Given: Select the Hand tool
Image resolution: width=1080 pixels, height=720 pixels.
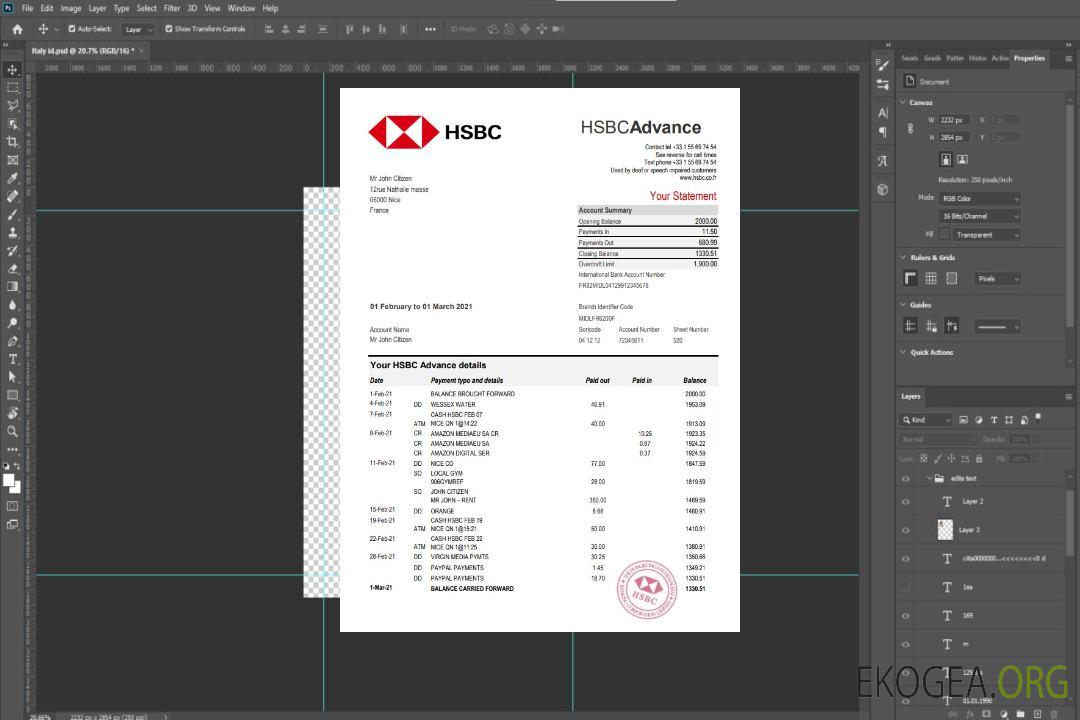Looking at the screenshot, I should tap(12, 413).
